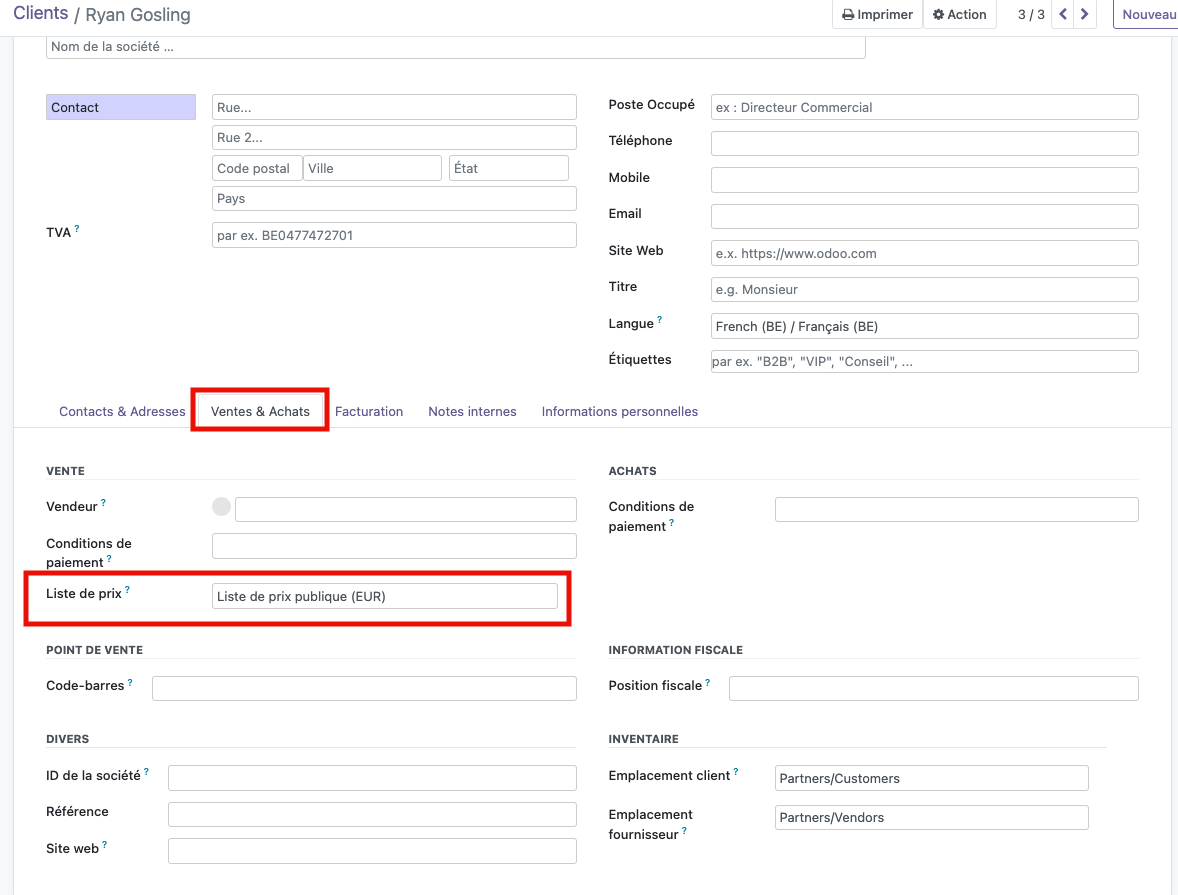Open the Langue selection field
This screenshot has width=1178, height=895.
tap(924, 326)
